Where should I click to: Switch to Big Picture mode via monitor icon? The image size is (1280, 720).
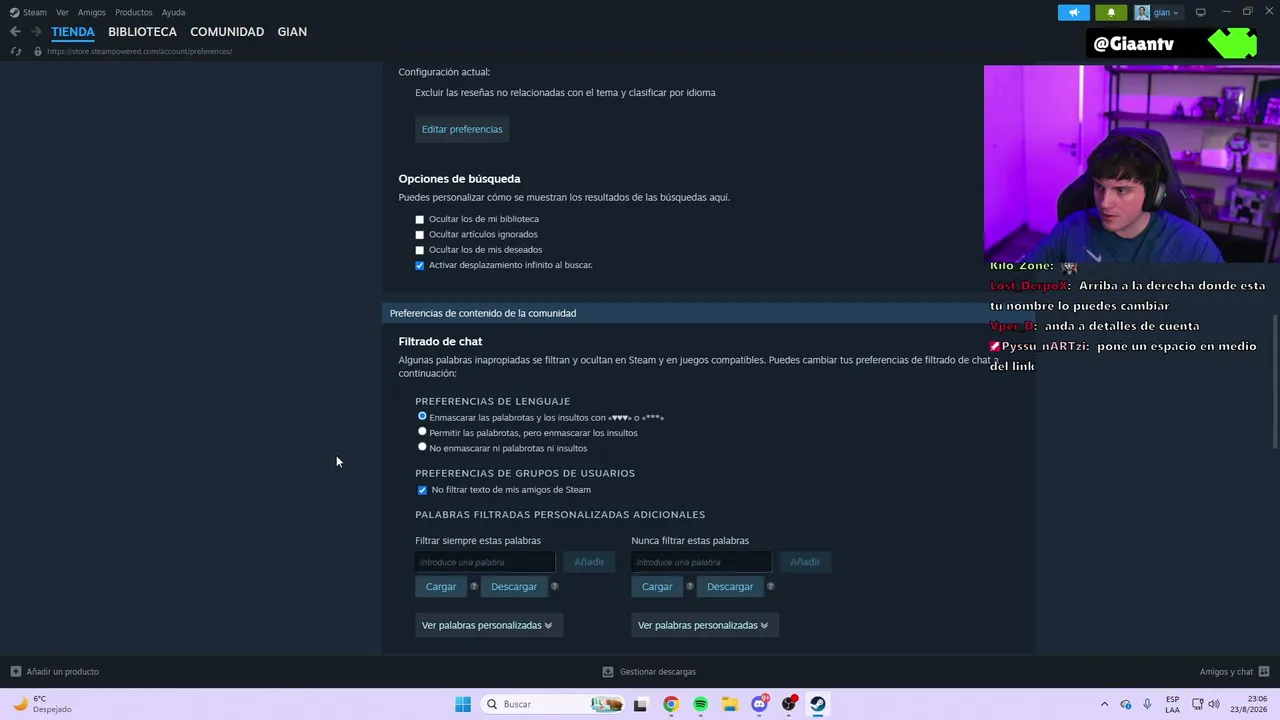pyautogui.click(x=1200, y=12)
